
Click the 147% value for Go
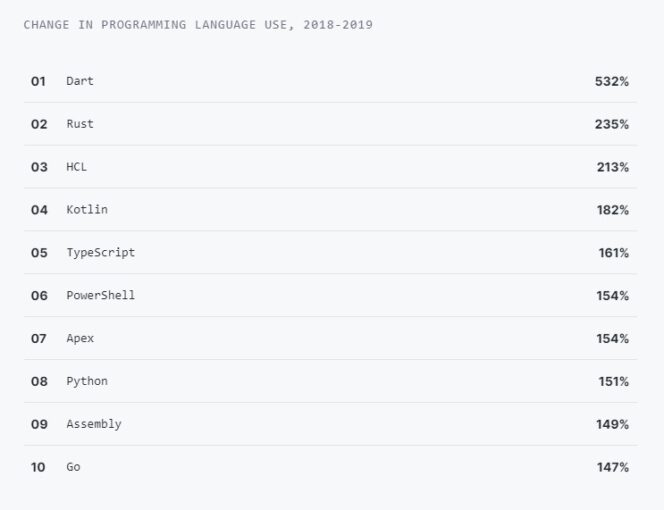pyautogui.click(x=612, y=467)
